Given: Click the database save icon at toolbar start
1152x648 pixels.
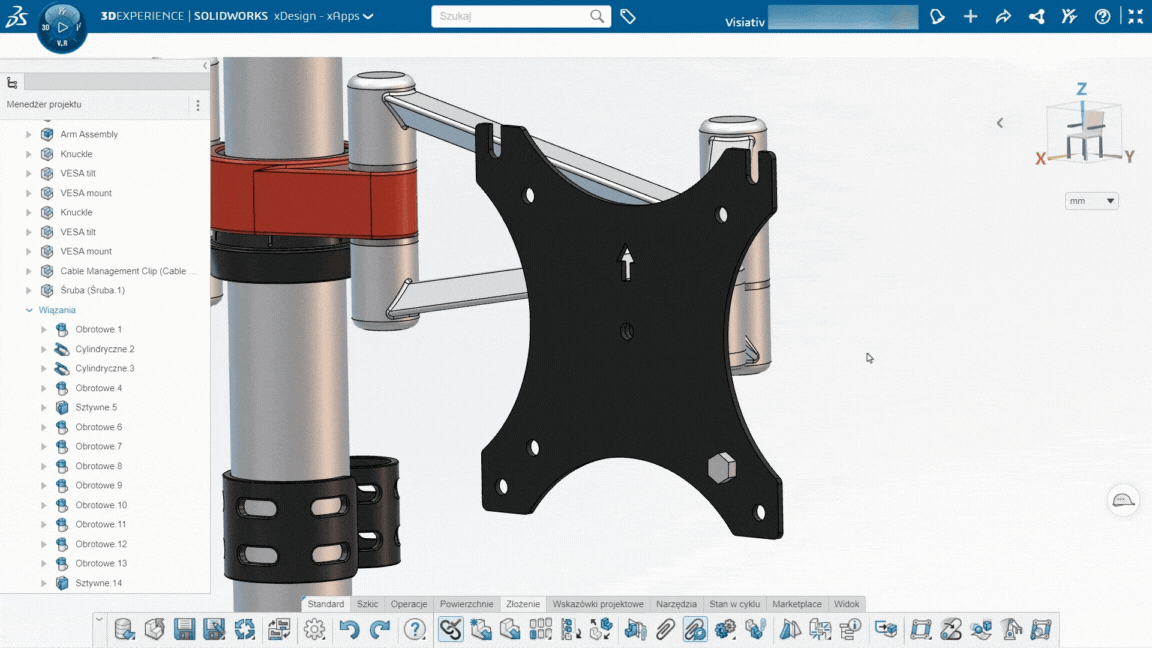Looking at the screenshot, I should [124, 630].
